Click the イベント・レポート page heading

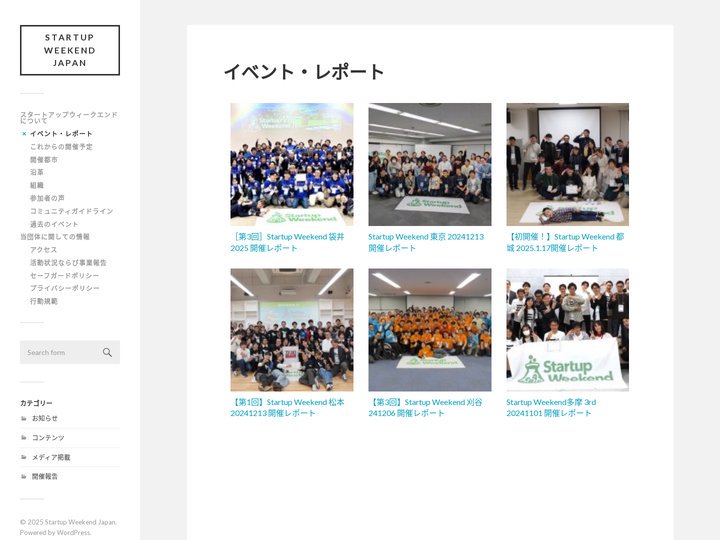pos(304,72)
